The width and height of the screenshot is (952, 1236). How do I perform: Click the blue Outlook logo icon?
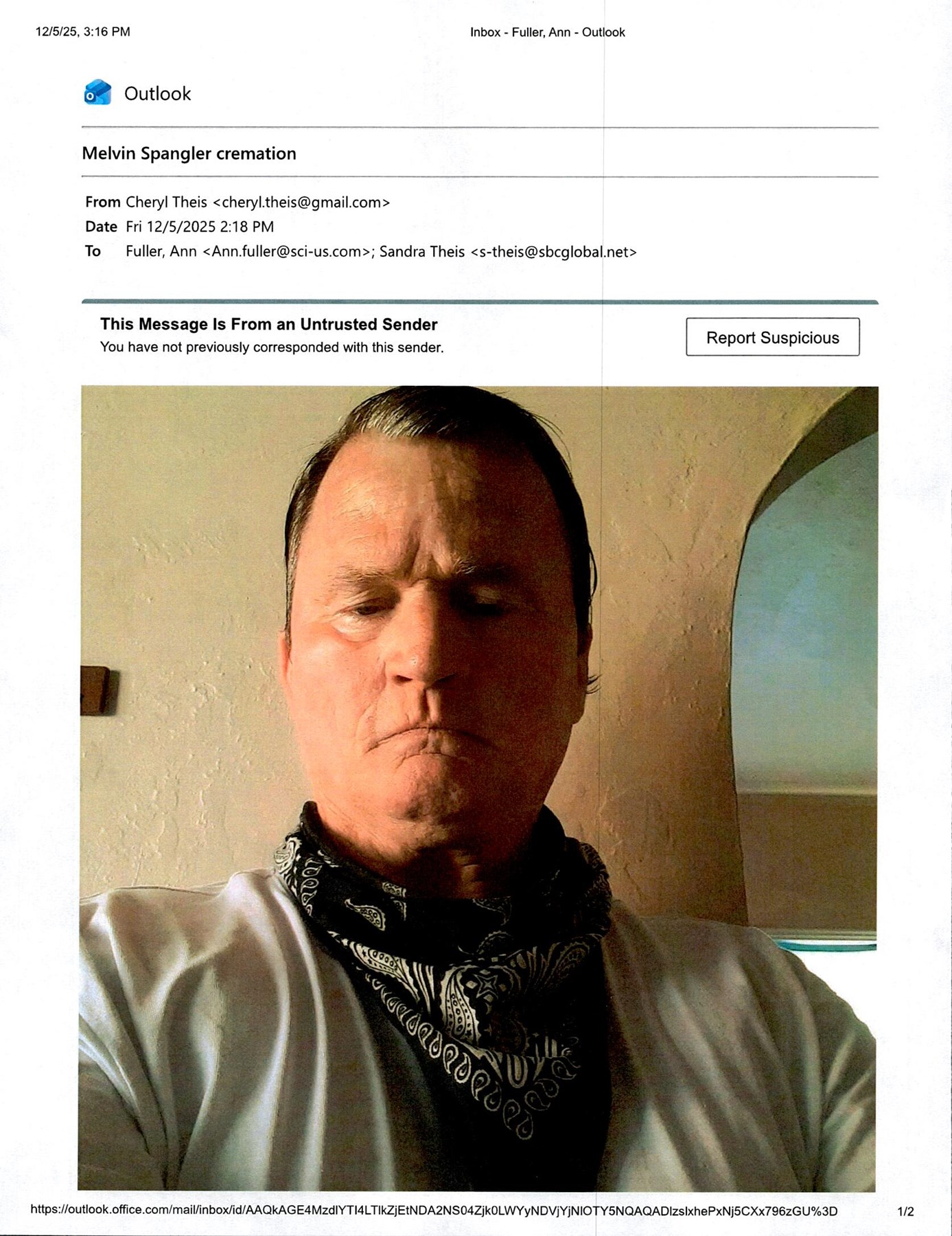pos(97,92)
